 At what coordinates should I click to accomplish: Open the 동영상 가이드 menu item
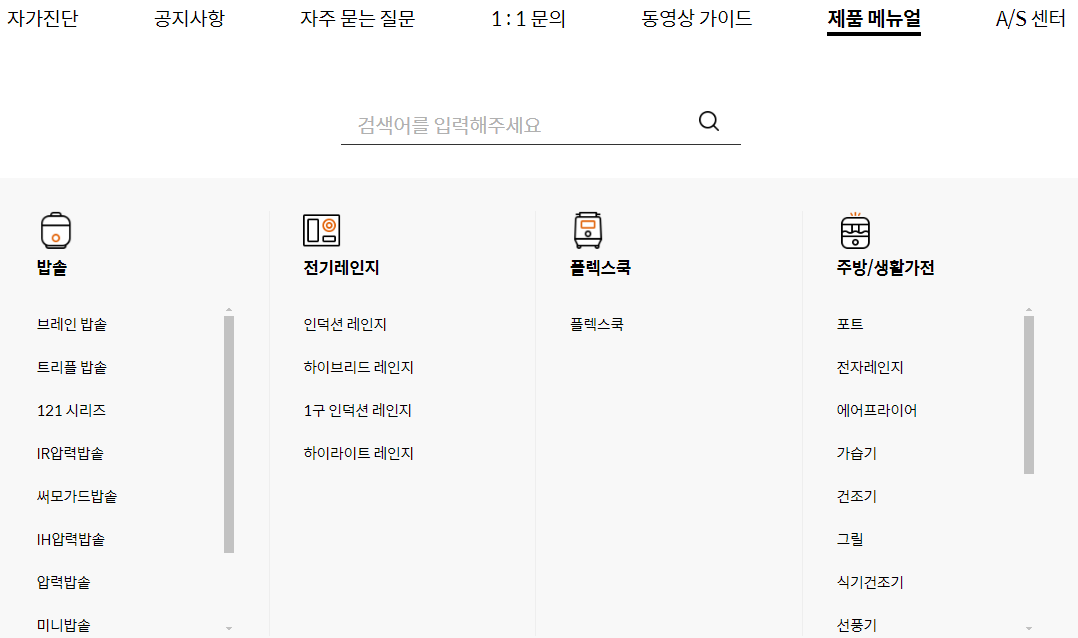[x=696, y=18]
